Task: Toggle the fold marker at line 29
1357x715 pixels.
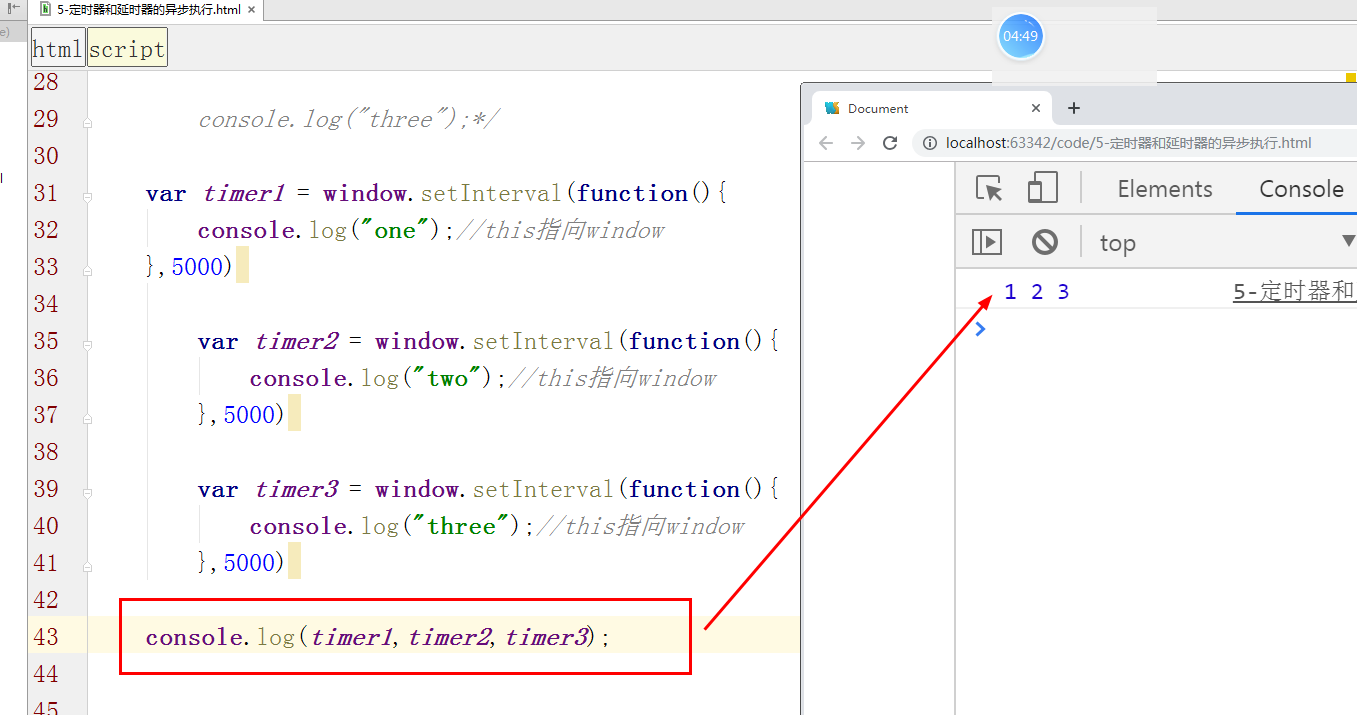Action: point(88,123)
